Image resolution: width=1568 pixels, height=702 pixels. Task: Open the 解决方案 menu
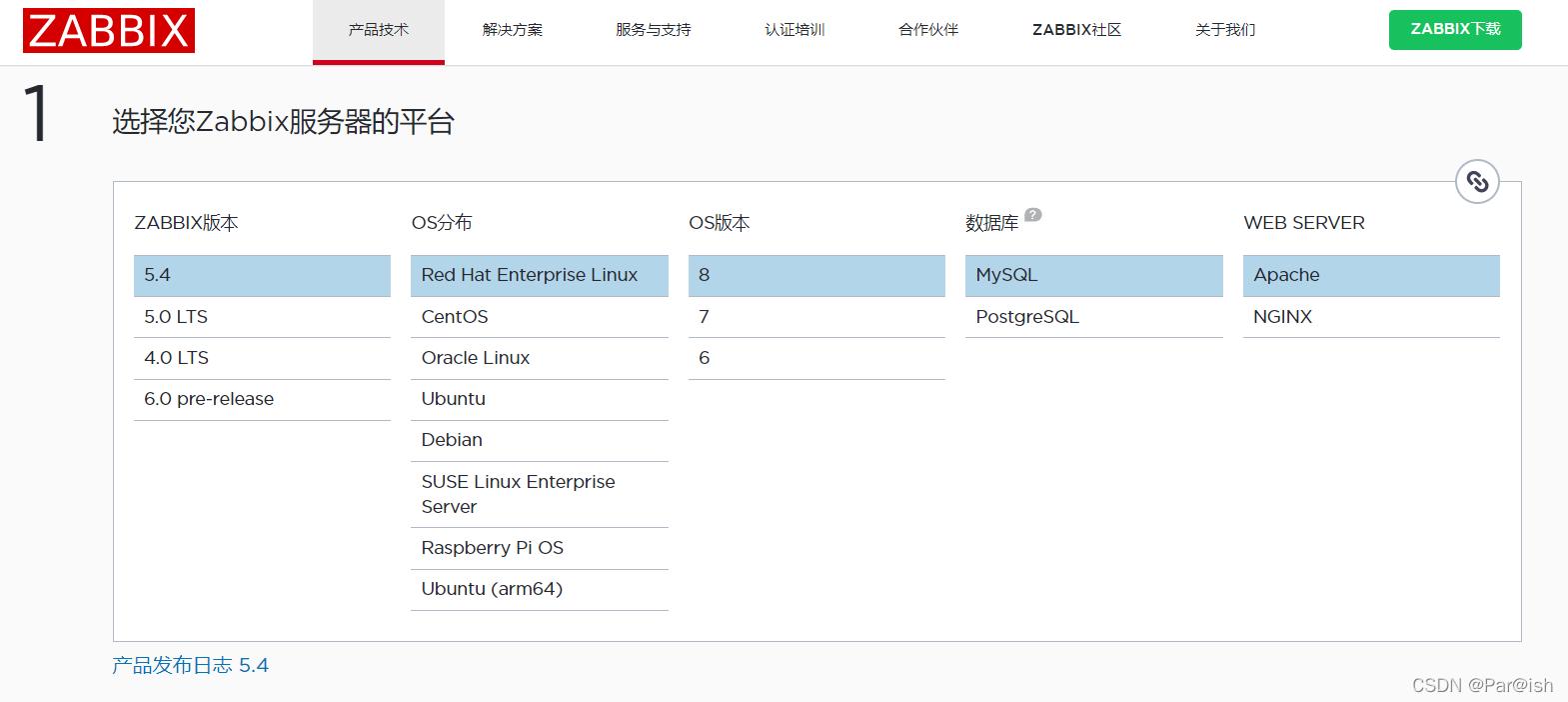[513, 30]
